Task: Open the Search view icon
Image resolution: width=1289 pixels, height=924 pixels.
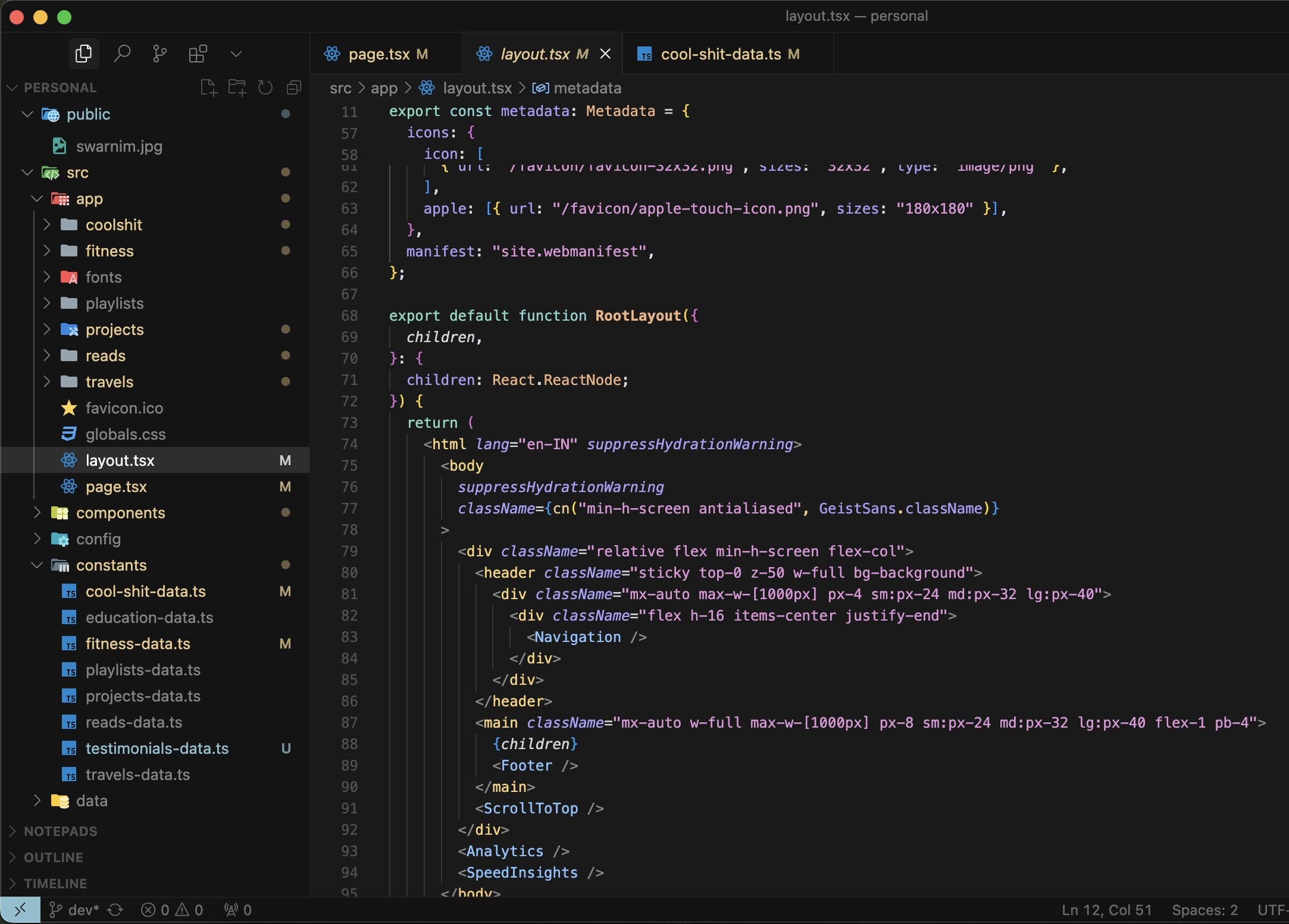Action: pyautogui.click(x=122, y=54)
